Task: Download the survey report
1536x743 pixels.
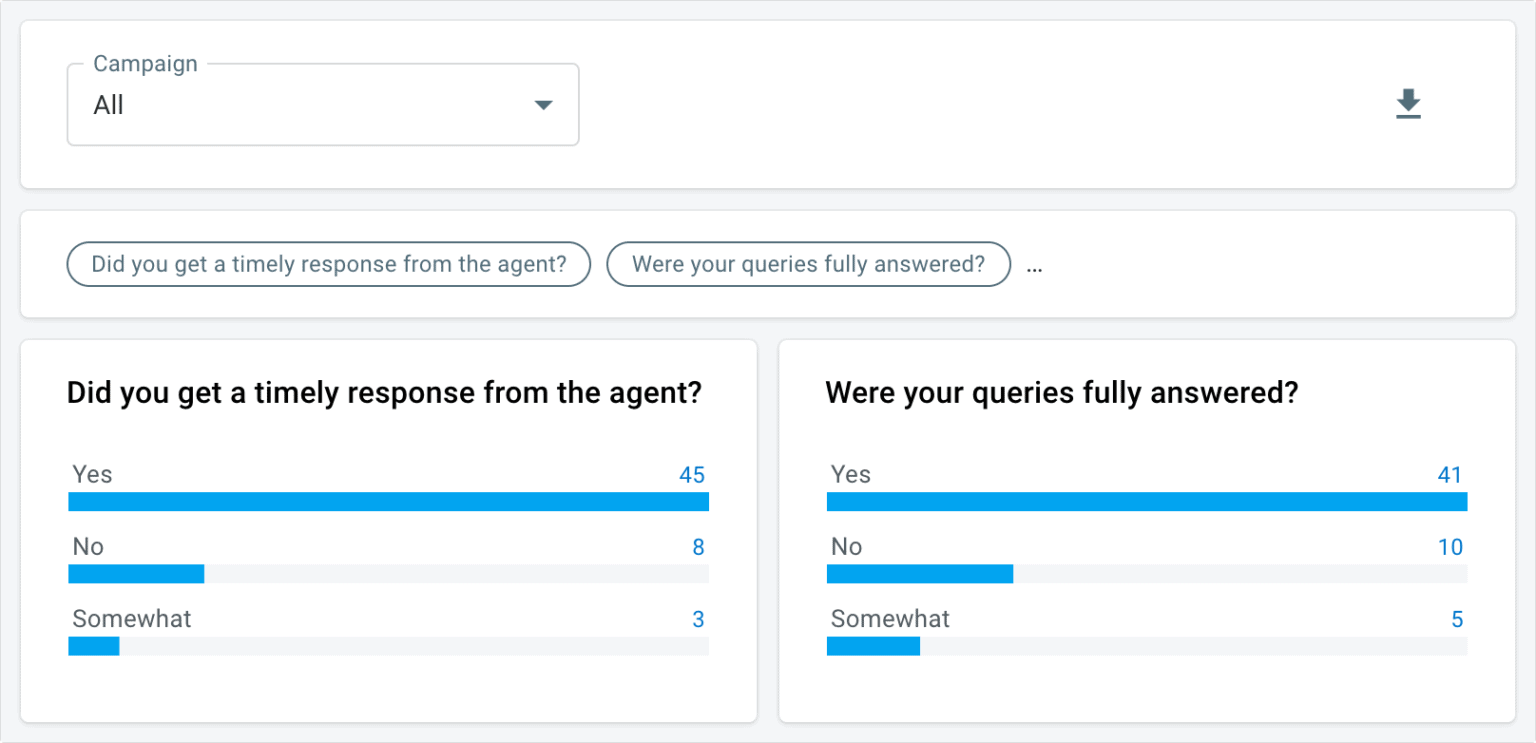Action: click(x=1408, y=104)
